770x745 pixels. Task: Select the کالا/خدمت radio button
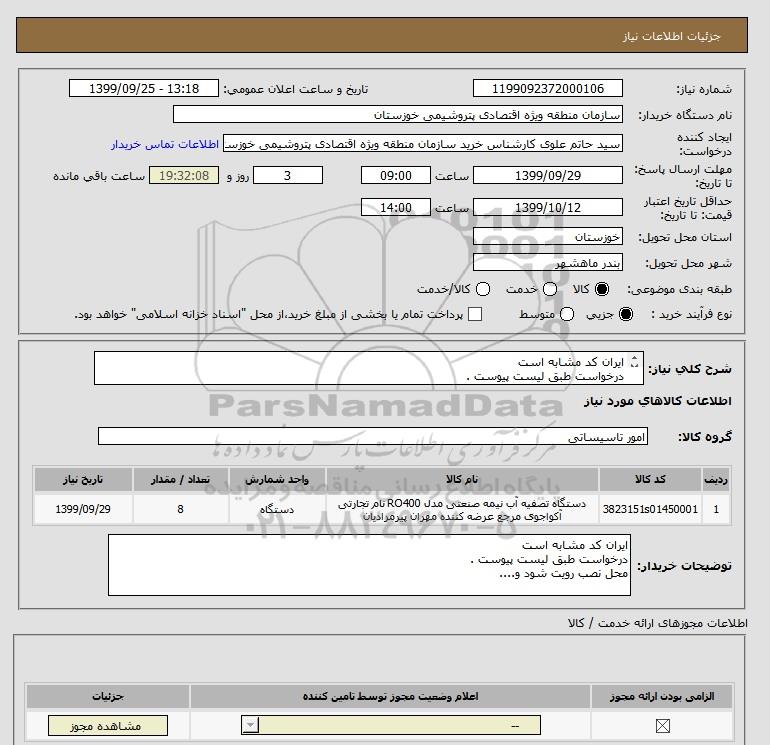point(483,289)
